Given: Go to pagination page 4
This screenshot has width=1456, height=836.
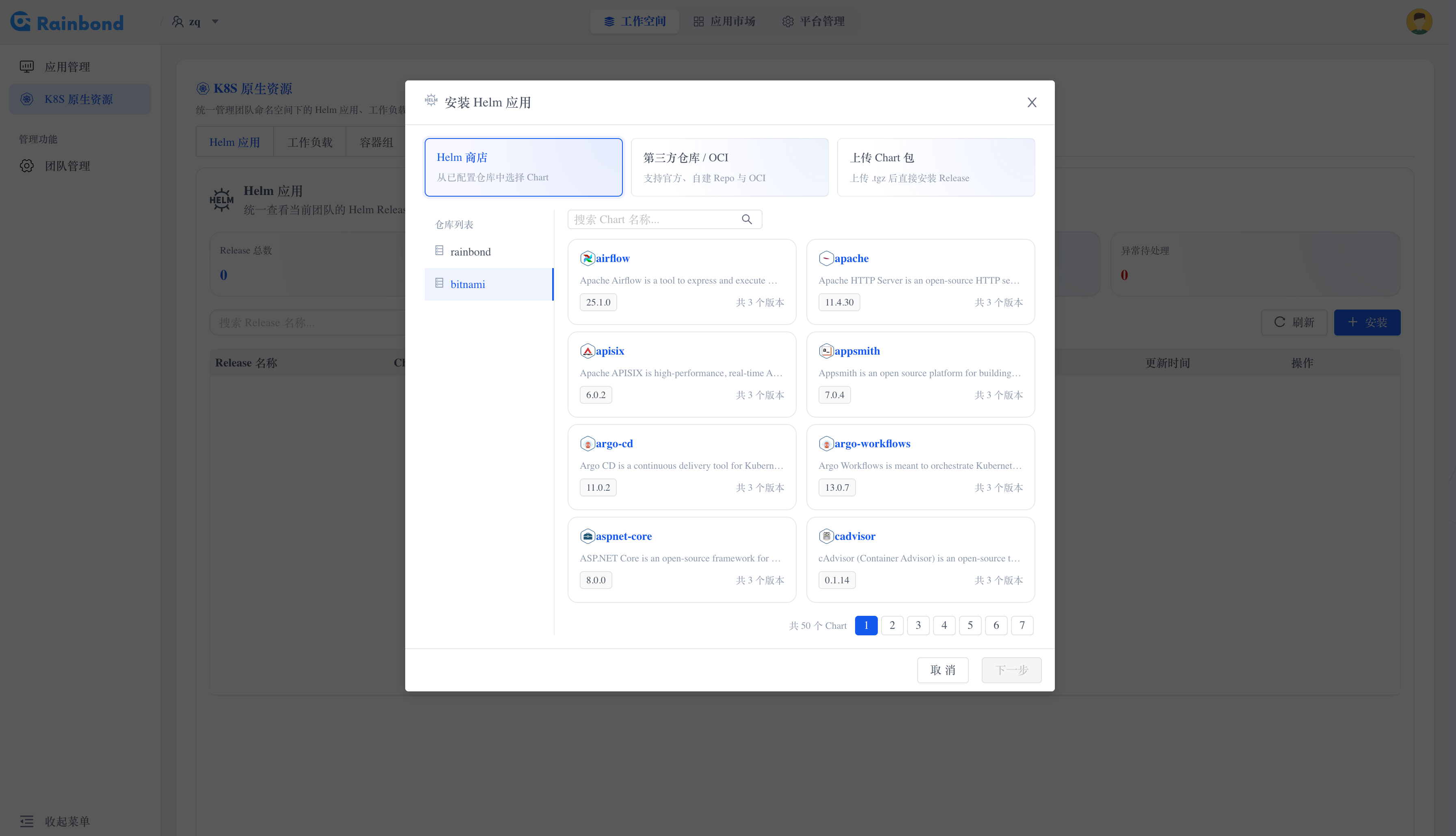Looking at the screenshot, I should tap(944, 625).
